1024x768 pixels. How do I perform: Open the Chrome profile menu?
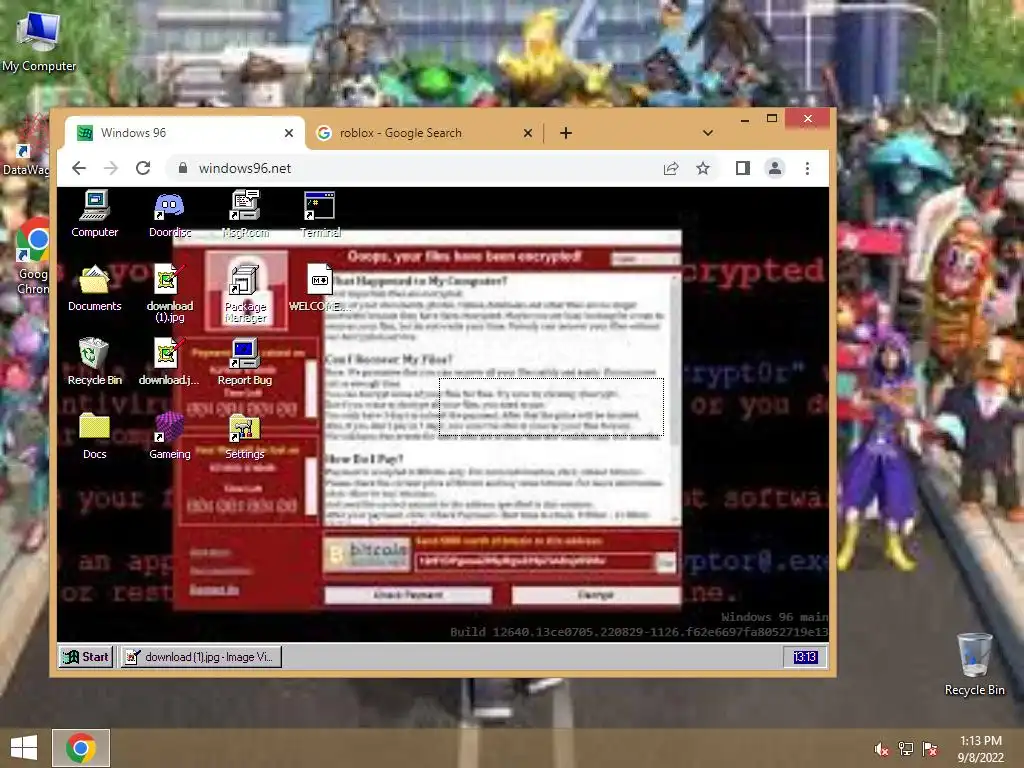[x=775, y=168]
